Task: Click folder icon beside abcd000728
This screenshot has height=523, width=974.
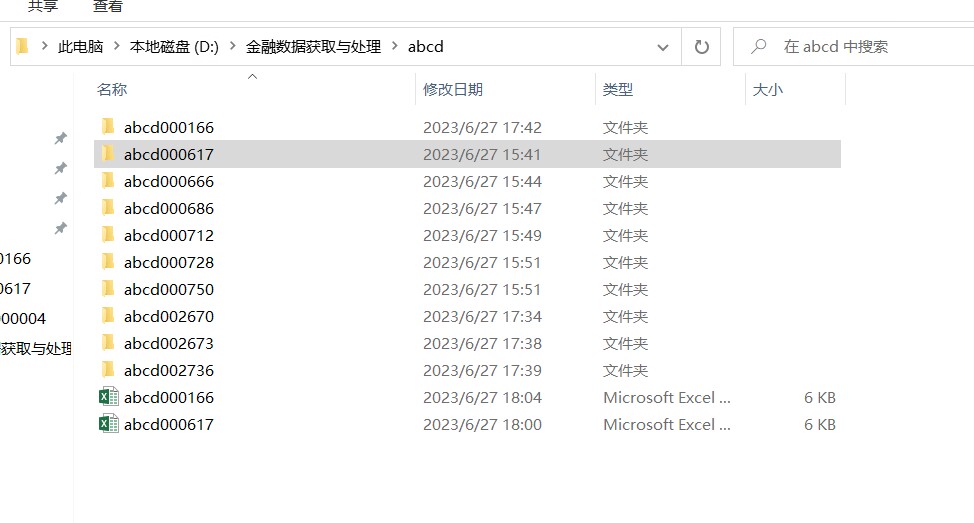Action: click(x=108, y=262)
